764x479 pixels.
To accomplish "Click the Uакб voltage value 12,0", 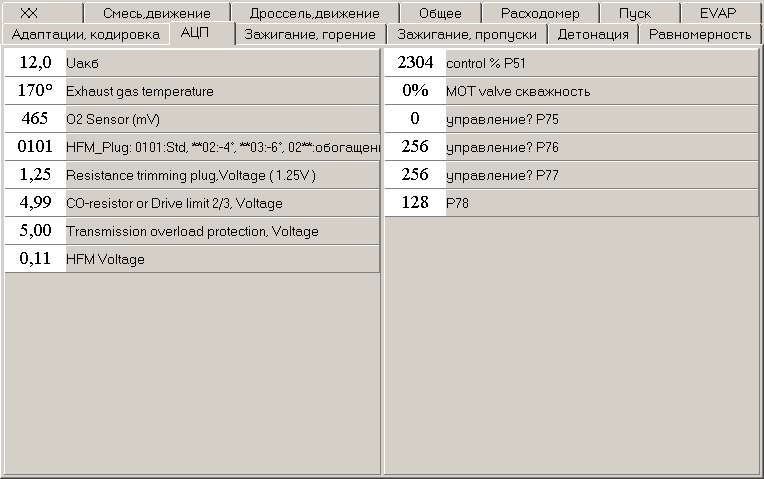I will [35, 62].
